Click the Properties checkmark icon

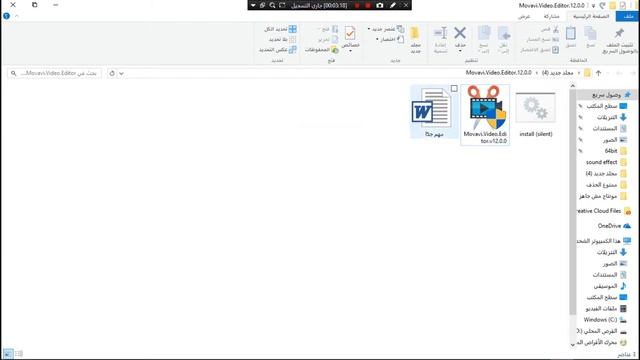click(350, 33)
